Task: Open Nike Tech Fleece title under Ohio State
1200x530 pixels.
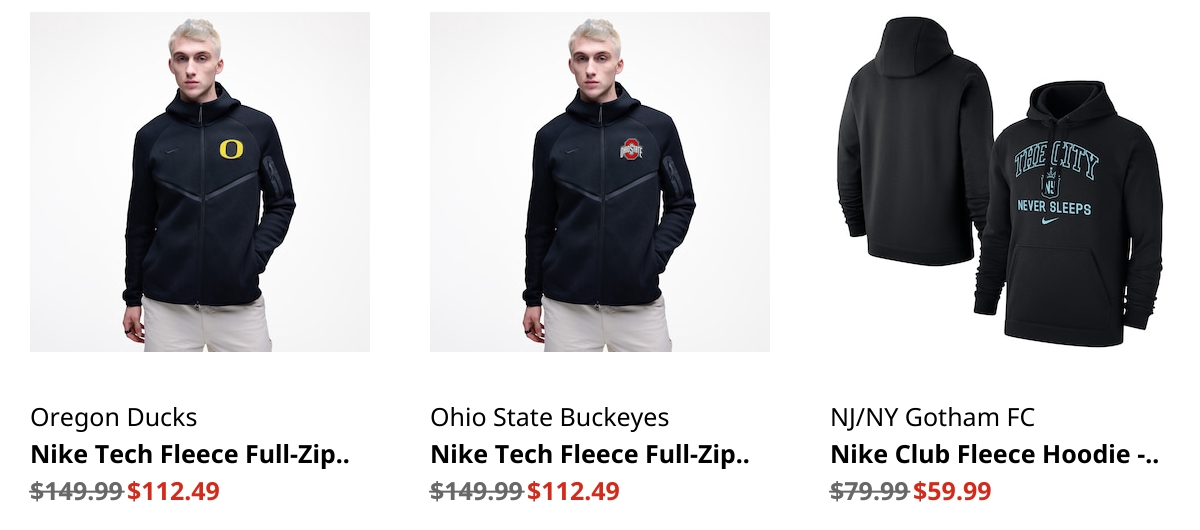Action: [x=590, y=455]
